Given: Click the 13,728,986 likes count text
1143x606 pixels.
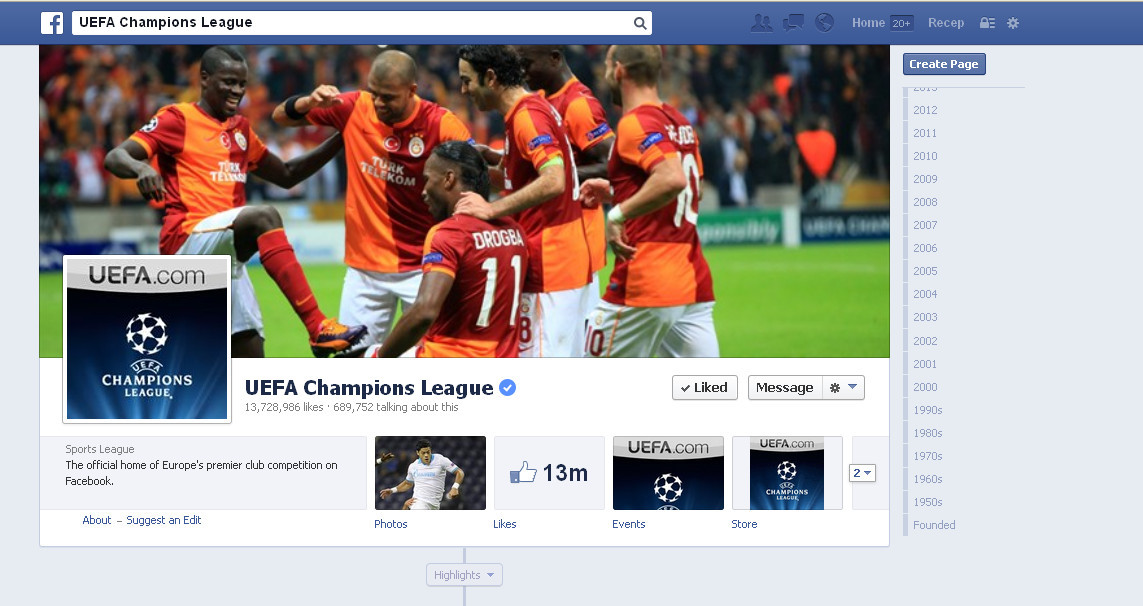Looking at the screenshot, I should click(284, 407).
